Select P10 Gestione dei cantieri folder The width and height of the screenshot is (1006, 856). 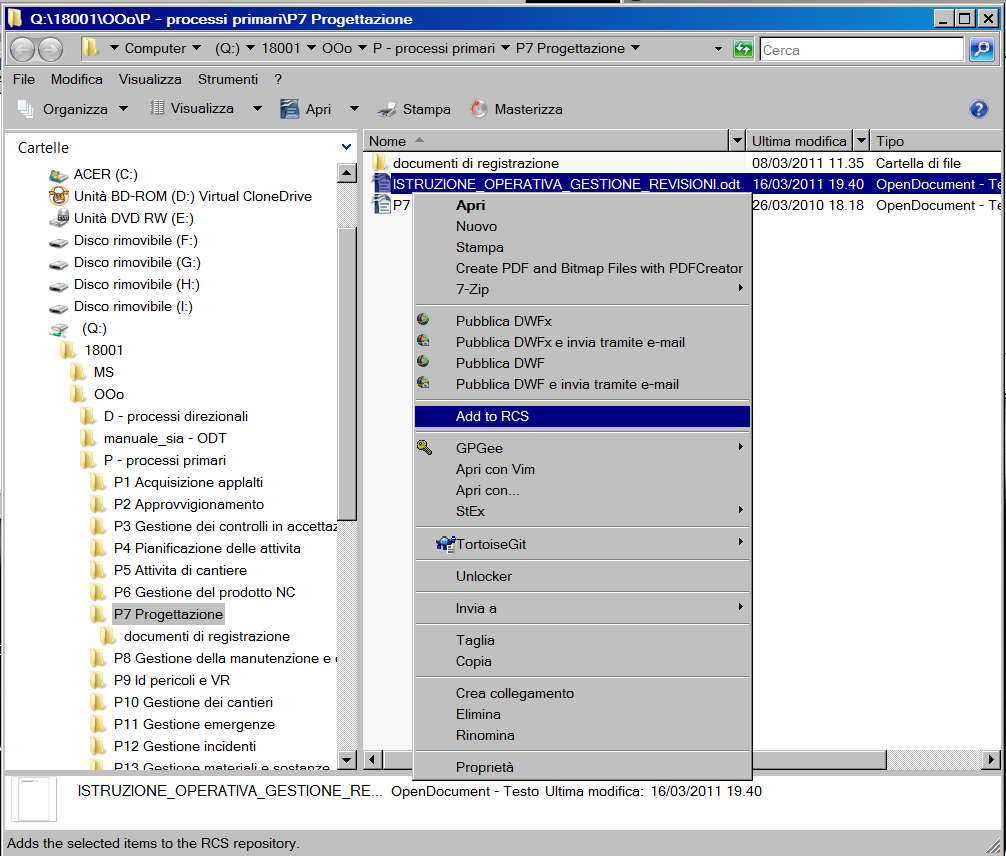[x=193, y=702]
